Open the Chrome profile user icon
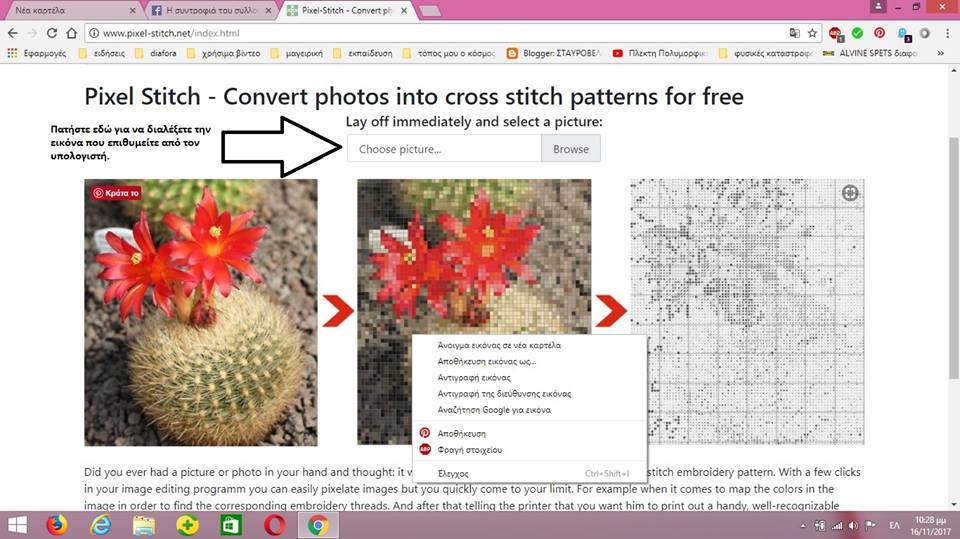This screenshot has height=539, width=960. (x=878, y=6)
